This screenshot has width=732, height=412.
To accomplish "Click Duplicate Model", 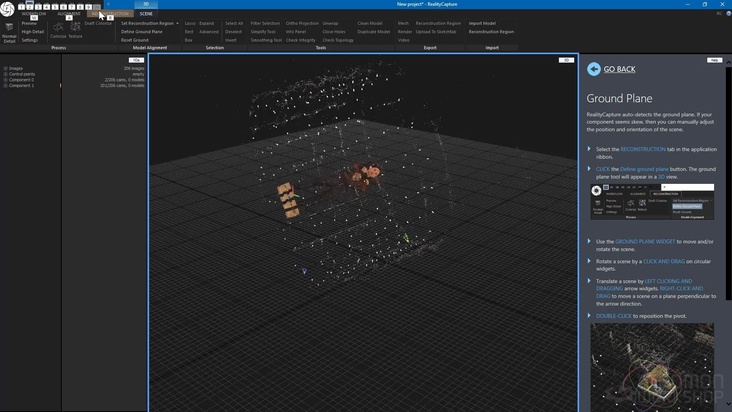I will 373,32.
